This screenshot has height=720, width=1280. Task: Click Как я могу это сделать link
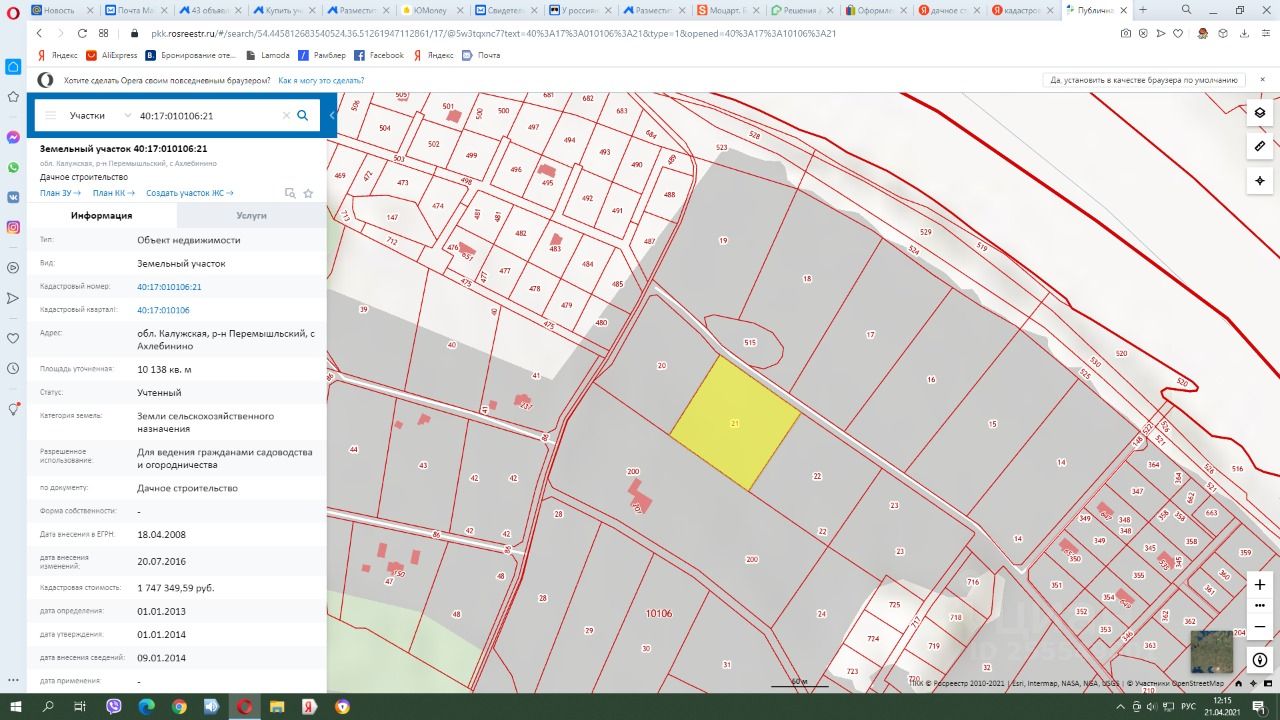click(321, 80)
